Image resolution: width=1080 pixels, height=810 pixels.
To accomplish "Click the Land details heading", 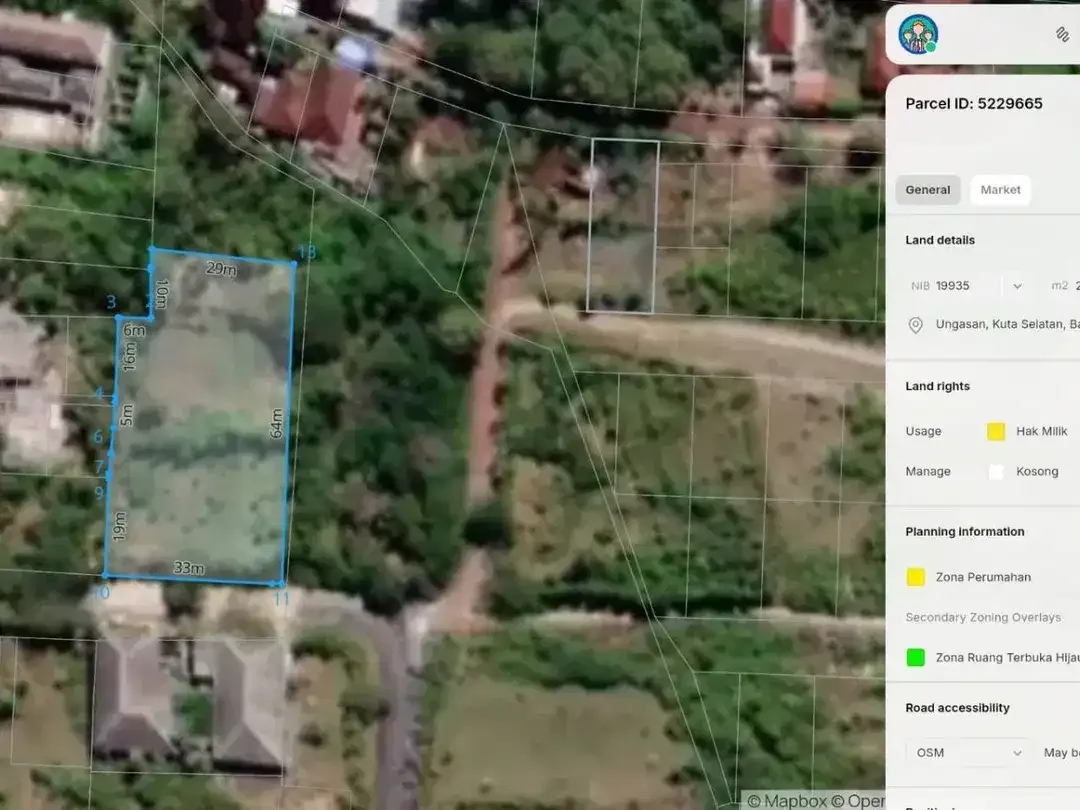I will tap(939, 240).
